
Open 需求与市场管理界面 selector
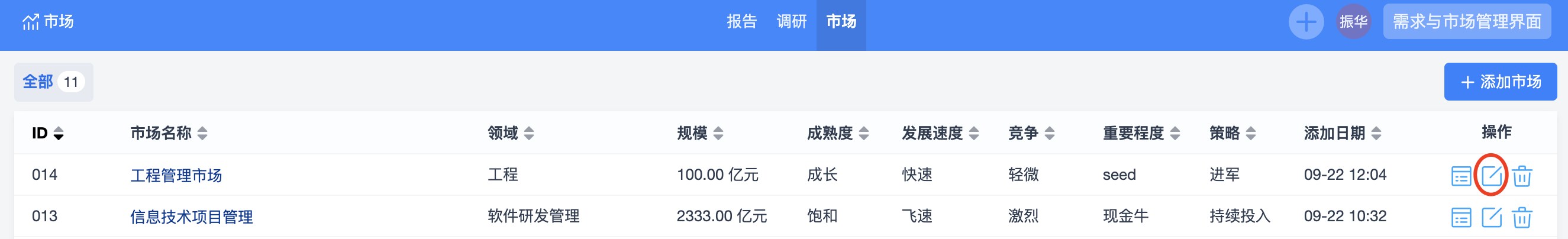click(1466, 22)
